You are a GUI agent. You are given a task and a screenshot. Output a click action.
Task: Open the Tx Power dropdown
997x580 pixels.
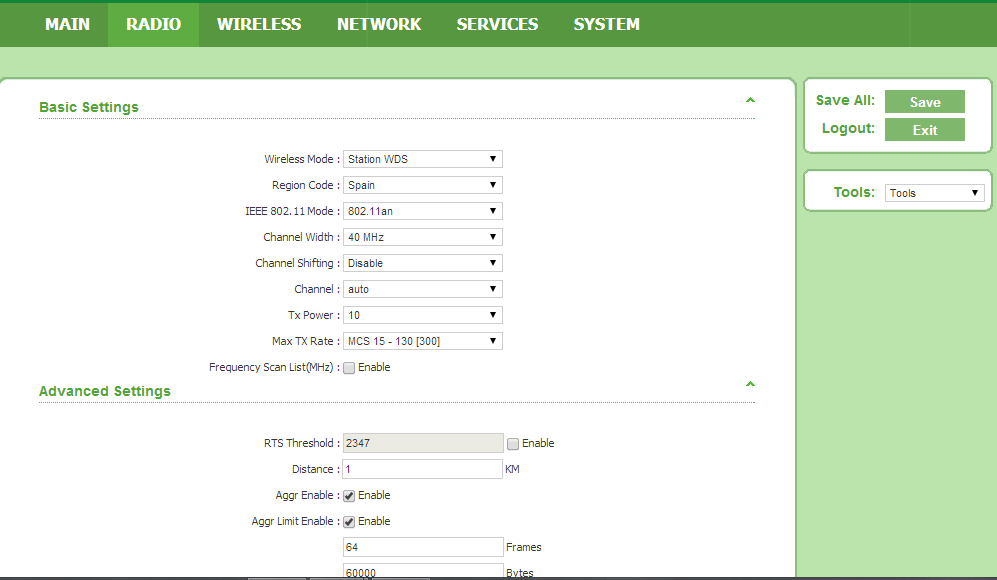(x=422, y=315)
